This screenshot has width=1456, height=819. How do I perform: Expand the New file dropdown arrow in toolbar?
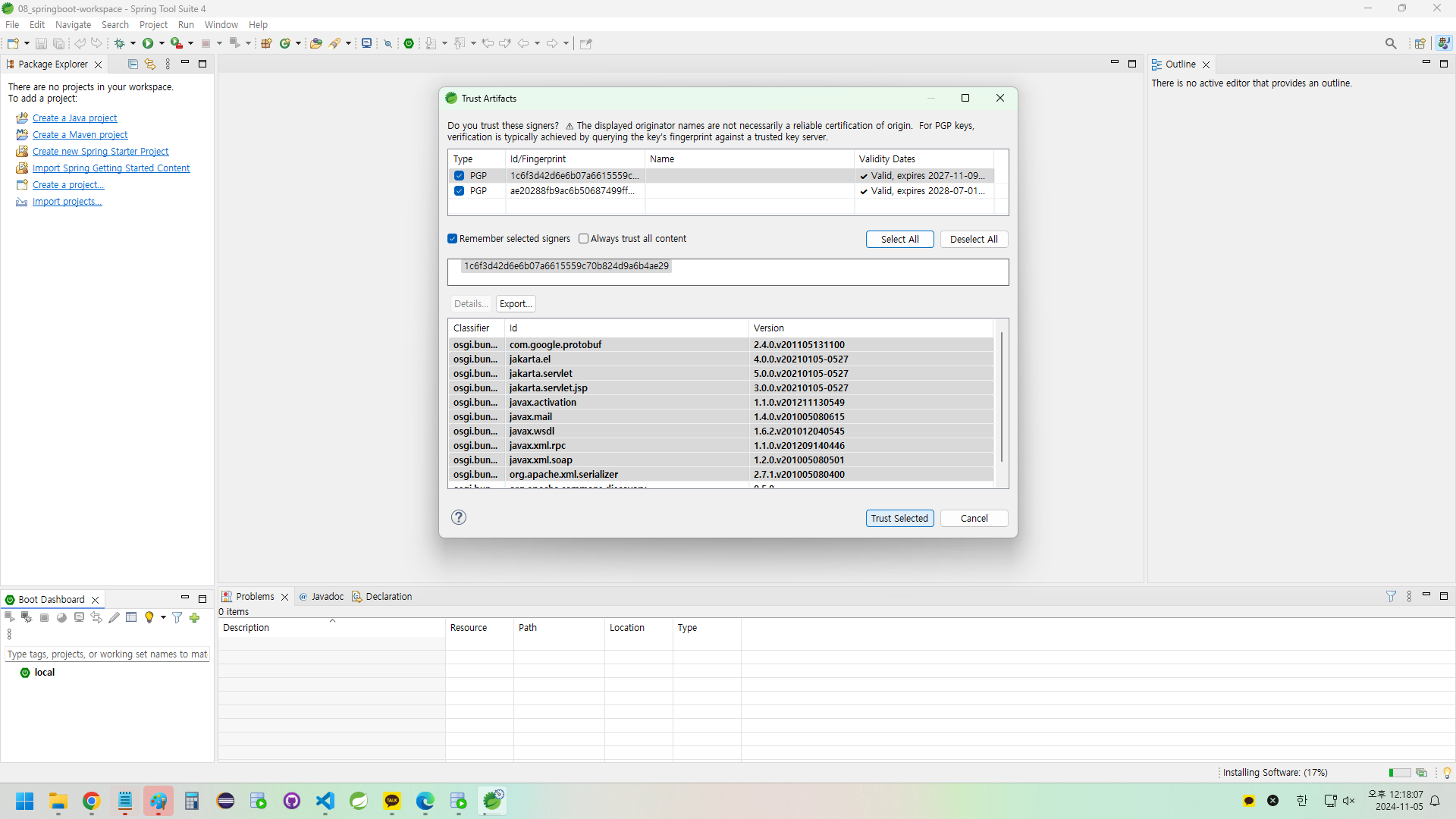[27, 43]
